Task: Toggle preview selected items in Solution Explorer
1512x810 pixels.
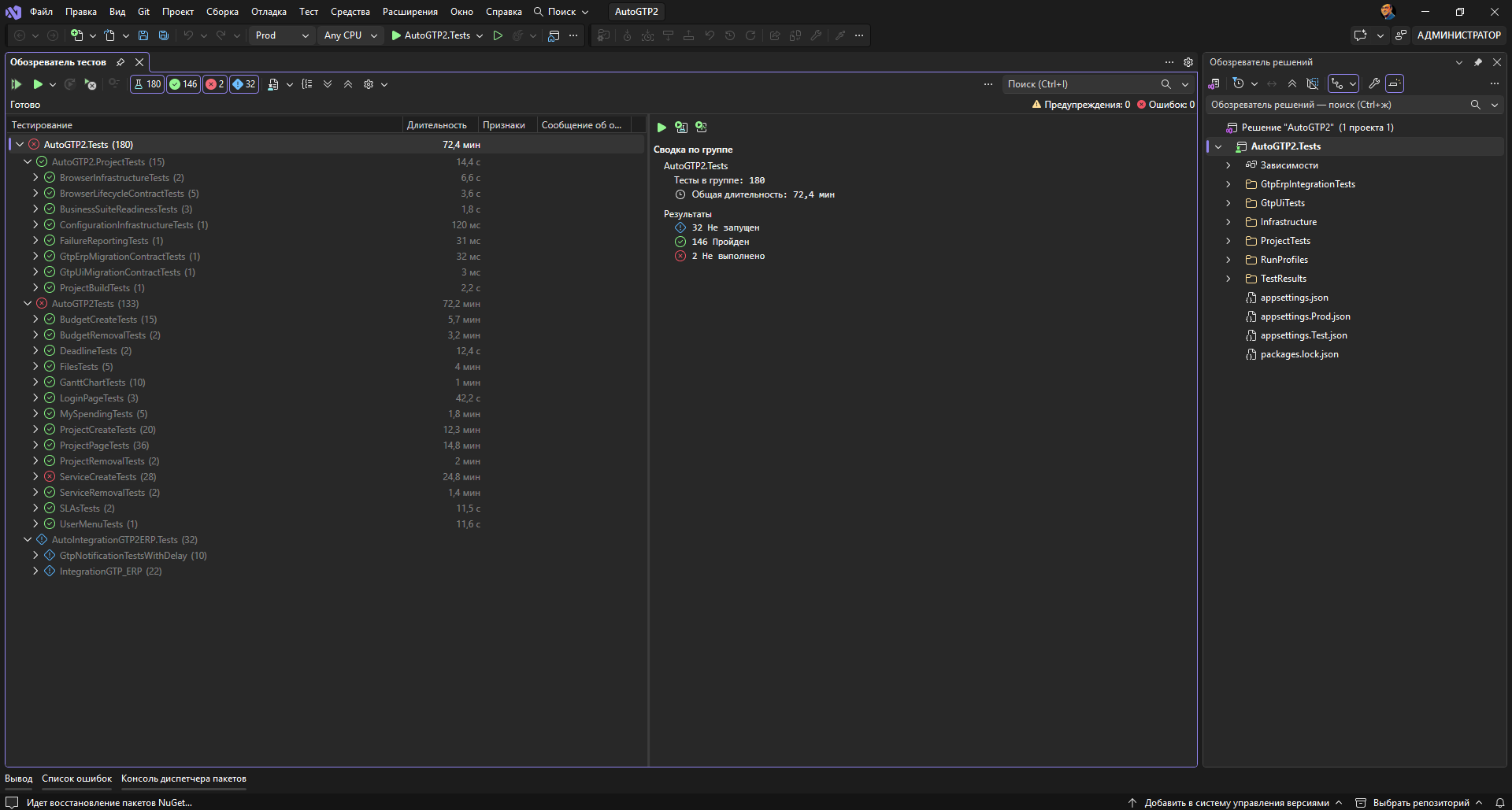Action: point(1395,83)
